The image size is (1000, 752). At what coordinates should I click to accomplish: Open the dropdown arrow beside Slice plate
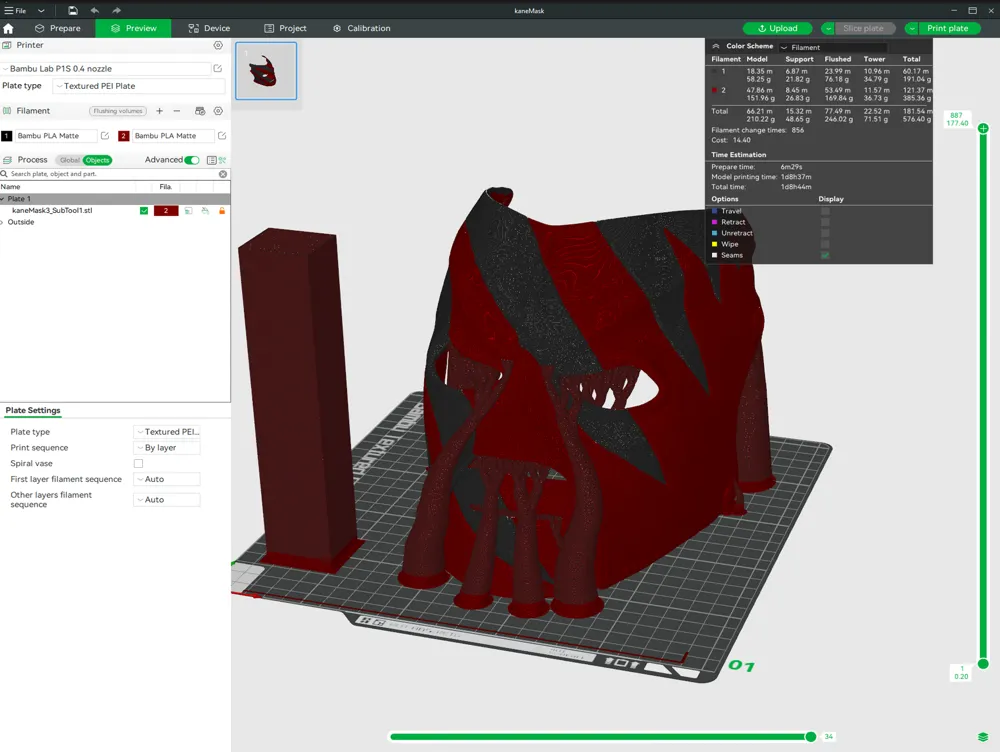pyautogui.click(x=828, y=28)
